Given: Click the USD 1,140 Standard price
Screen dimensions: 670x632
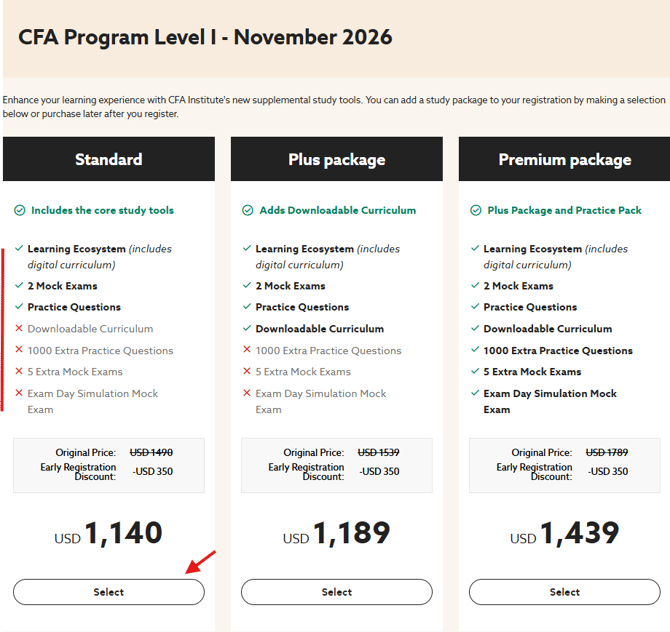Looking at the screenshot, I should click(108, 534).
